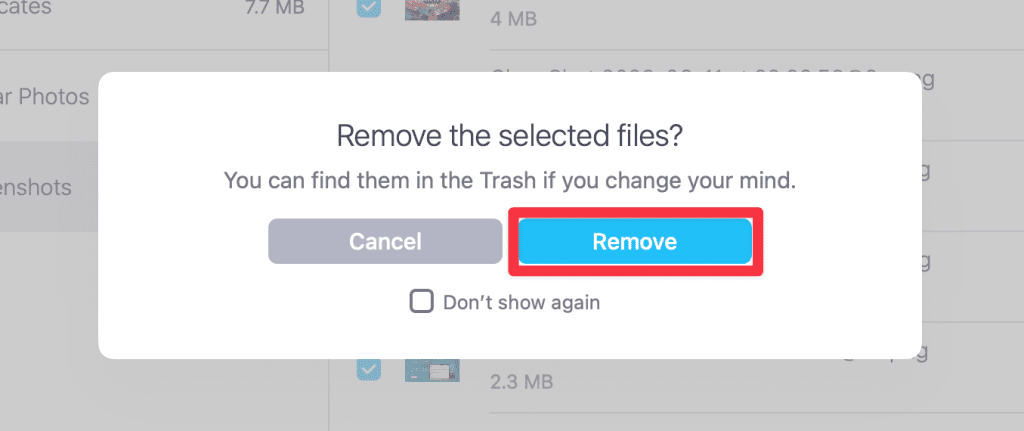Confirm by pressing the blue Remove button
The width and height of the screenshot is (1024, 431).
634,242
